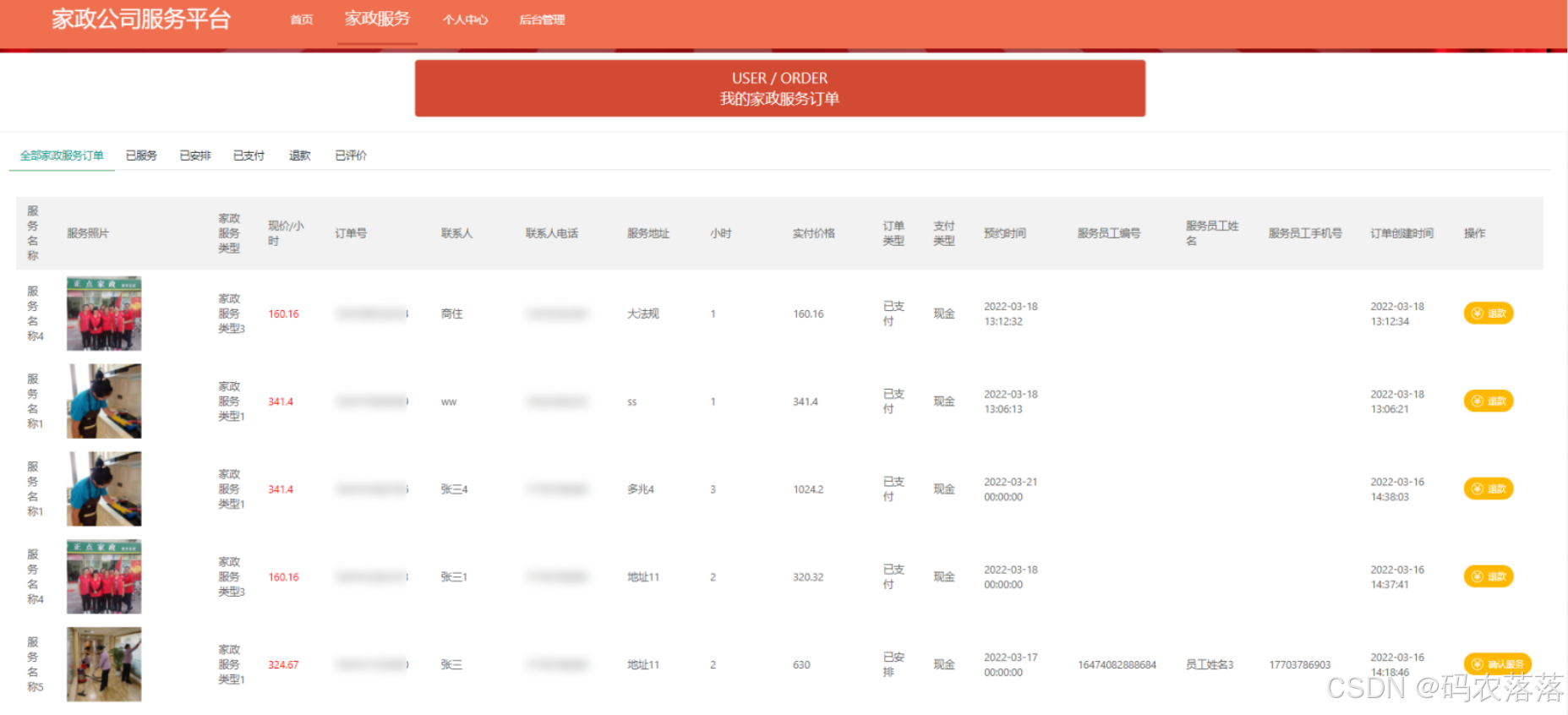Select address cell 多兆4
This screenshot has width=1568, height=715.
[x=641, y=489]
